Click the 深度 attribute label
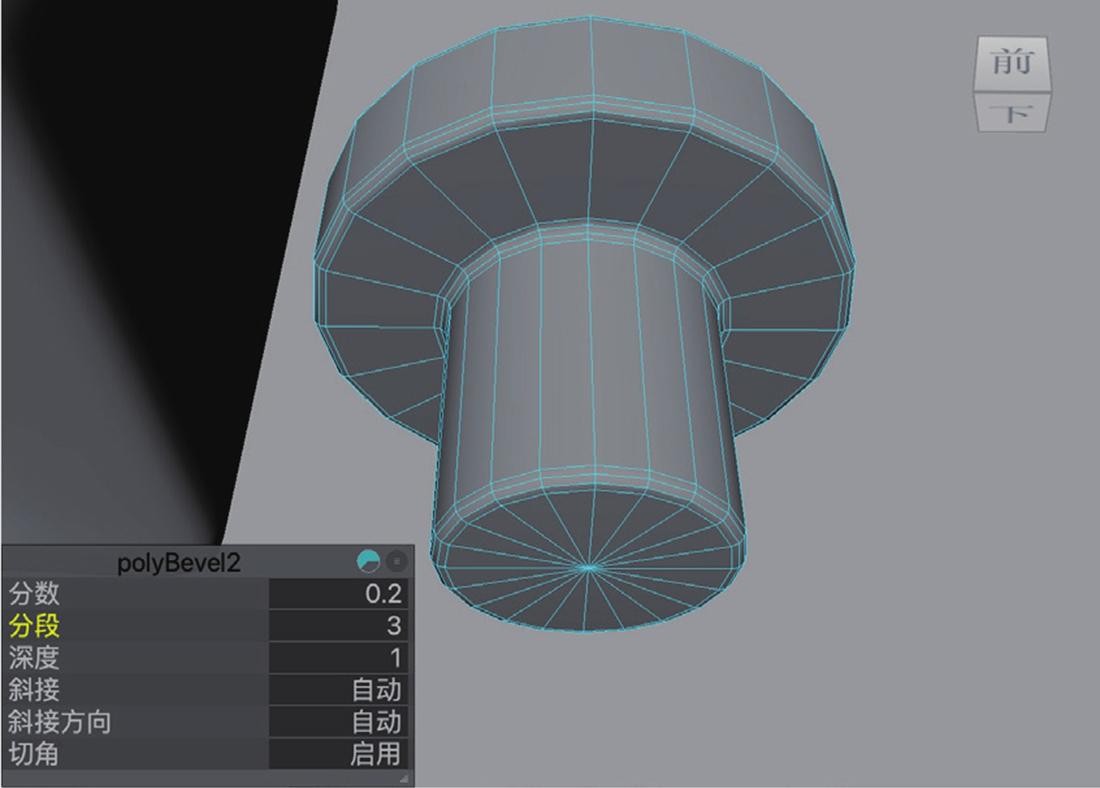Viewport: 1100px width, 788px height. tap(35, 658)
